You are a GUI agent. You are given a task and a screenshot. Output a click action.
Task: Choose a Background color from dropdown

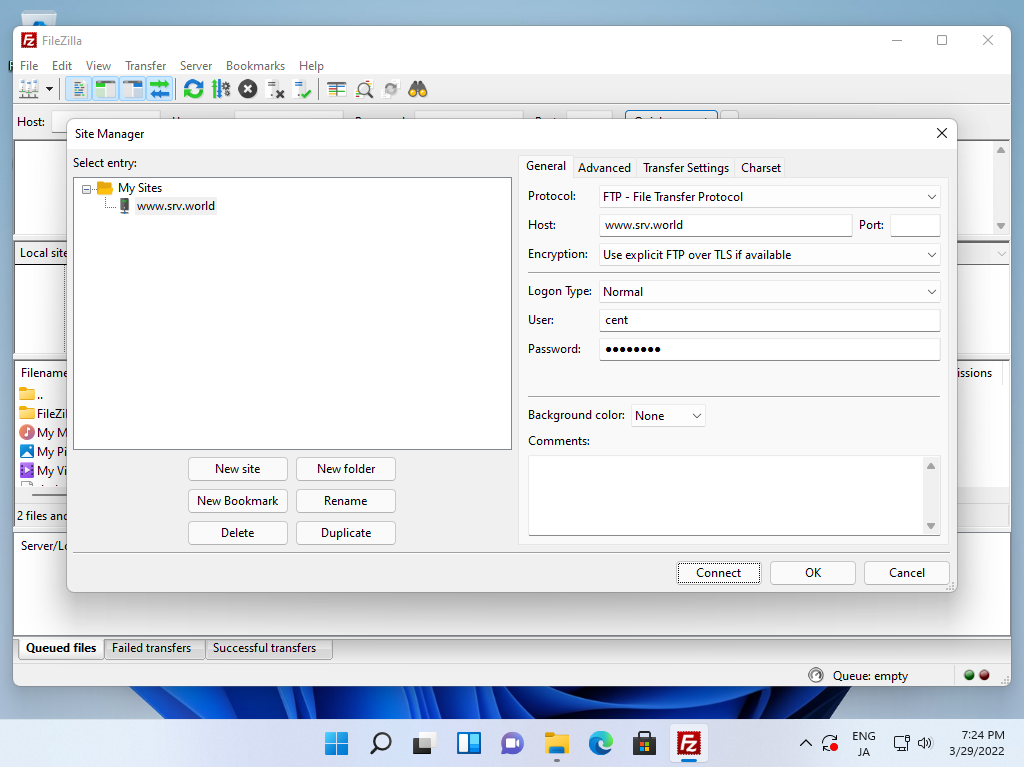tap(667, 415)
